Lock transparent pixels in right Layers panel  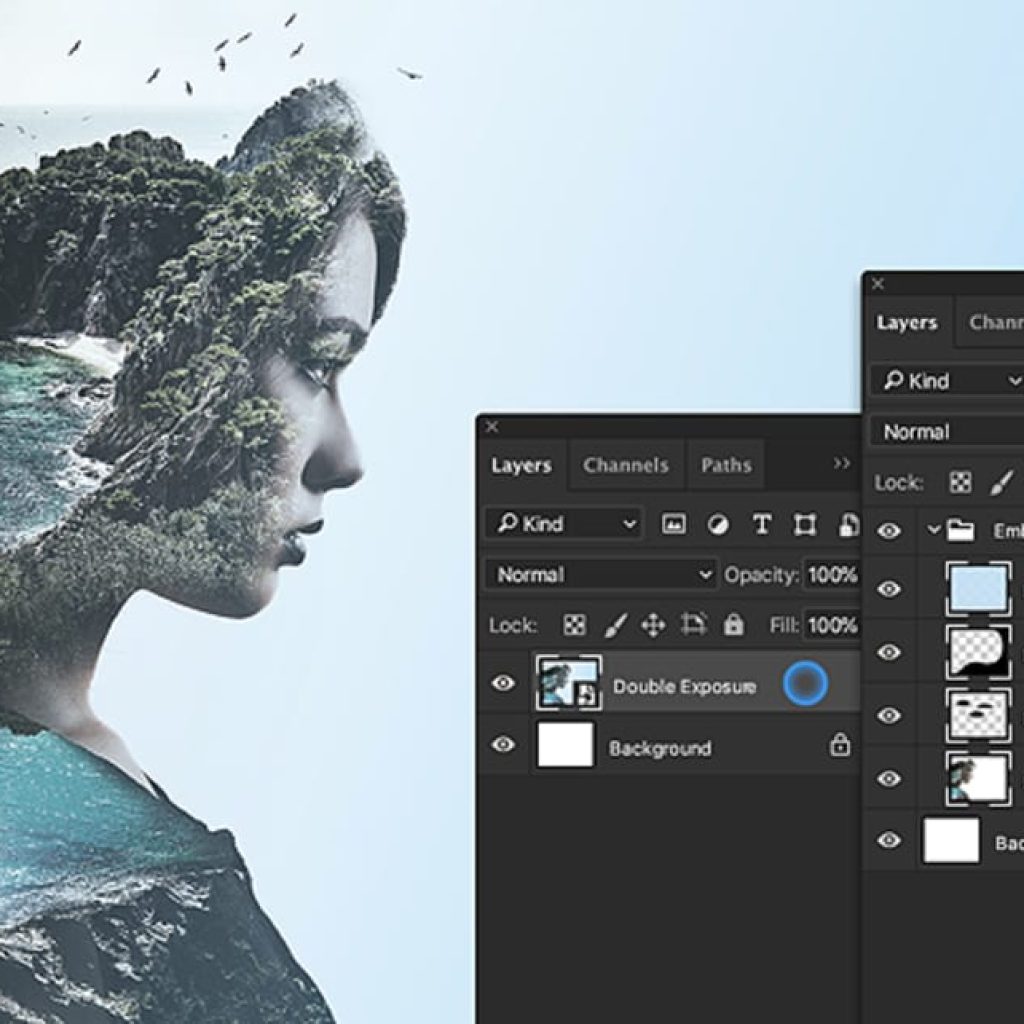click(x=960, y=483)
